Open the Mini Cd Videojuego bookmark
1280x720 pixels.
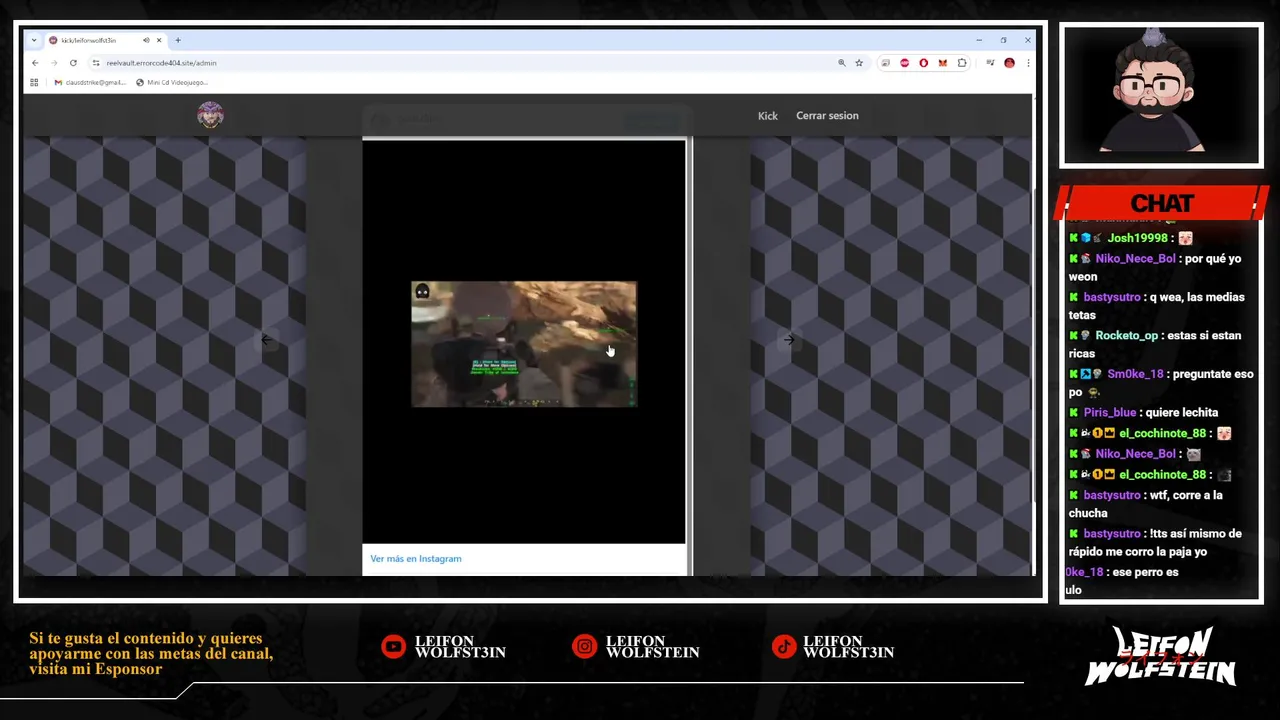tap(172, 82)
